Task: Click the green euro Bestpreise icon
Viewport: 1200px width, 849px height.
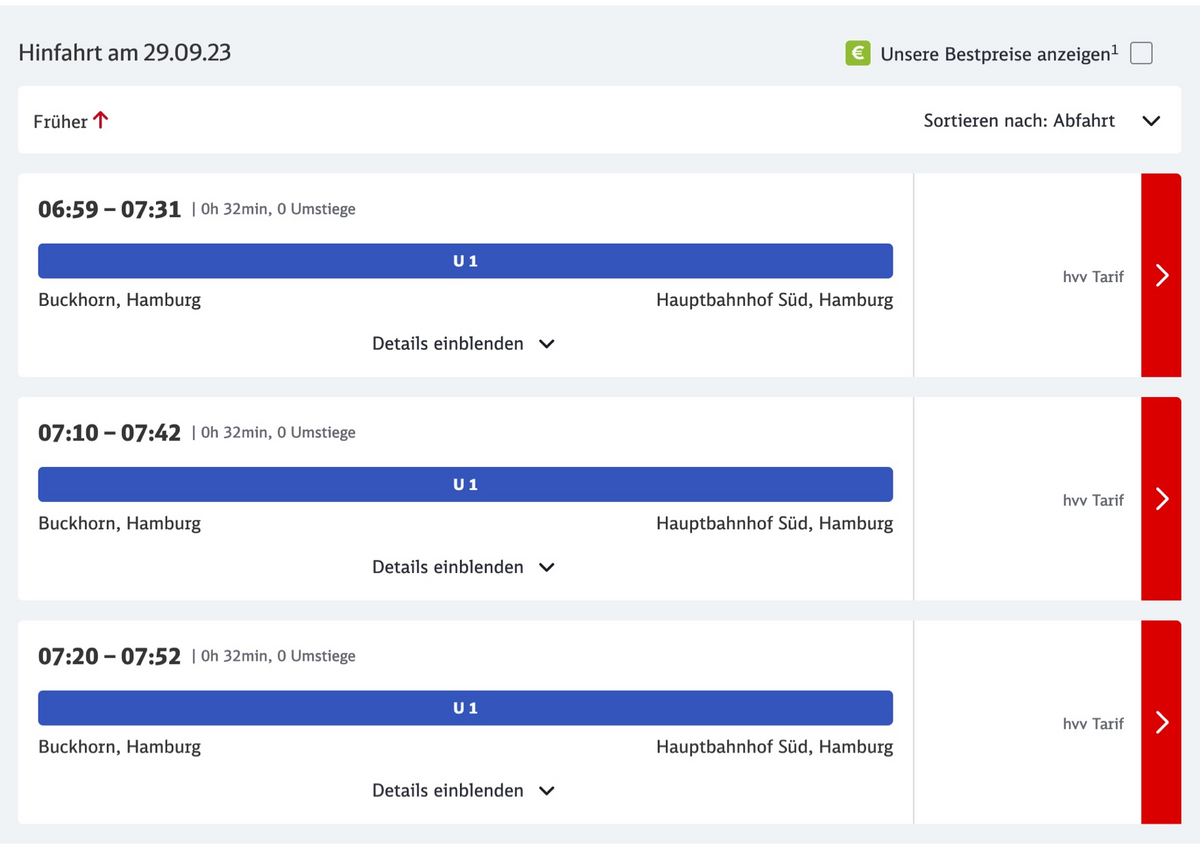Action: (858, 54)
